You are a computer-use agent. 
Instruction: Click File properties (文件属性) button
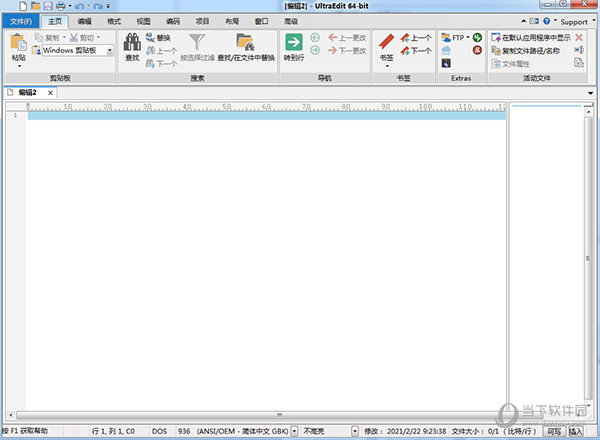(510, 64)
